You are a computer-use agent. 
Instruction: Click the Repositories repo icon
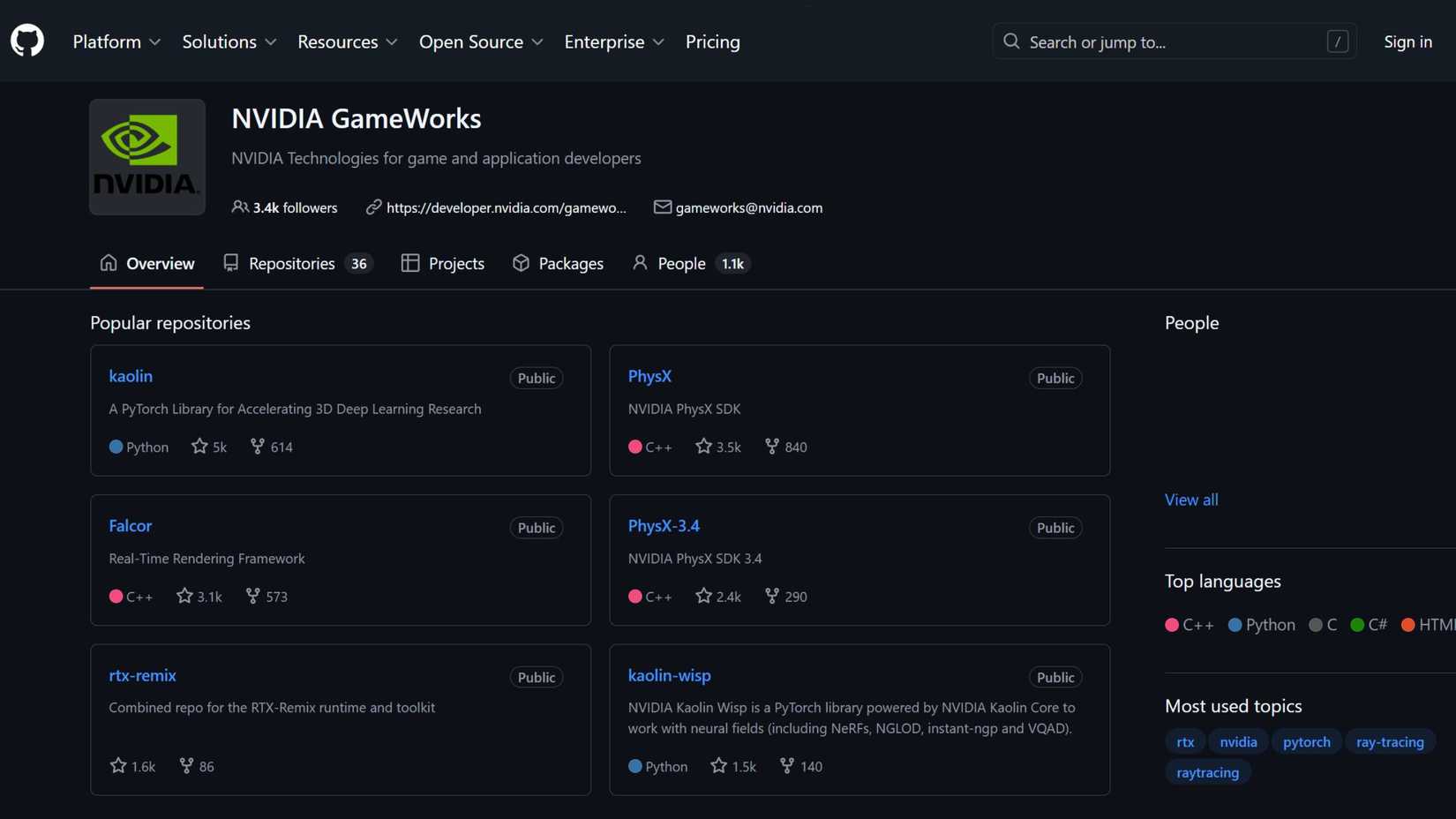coord(230,263)
